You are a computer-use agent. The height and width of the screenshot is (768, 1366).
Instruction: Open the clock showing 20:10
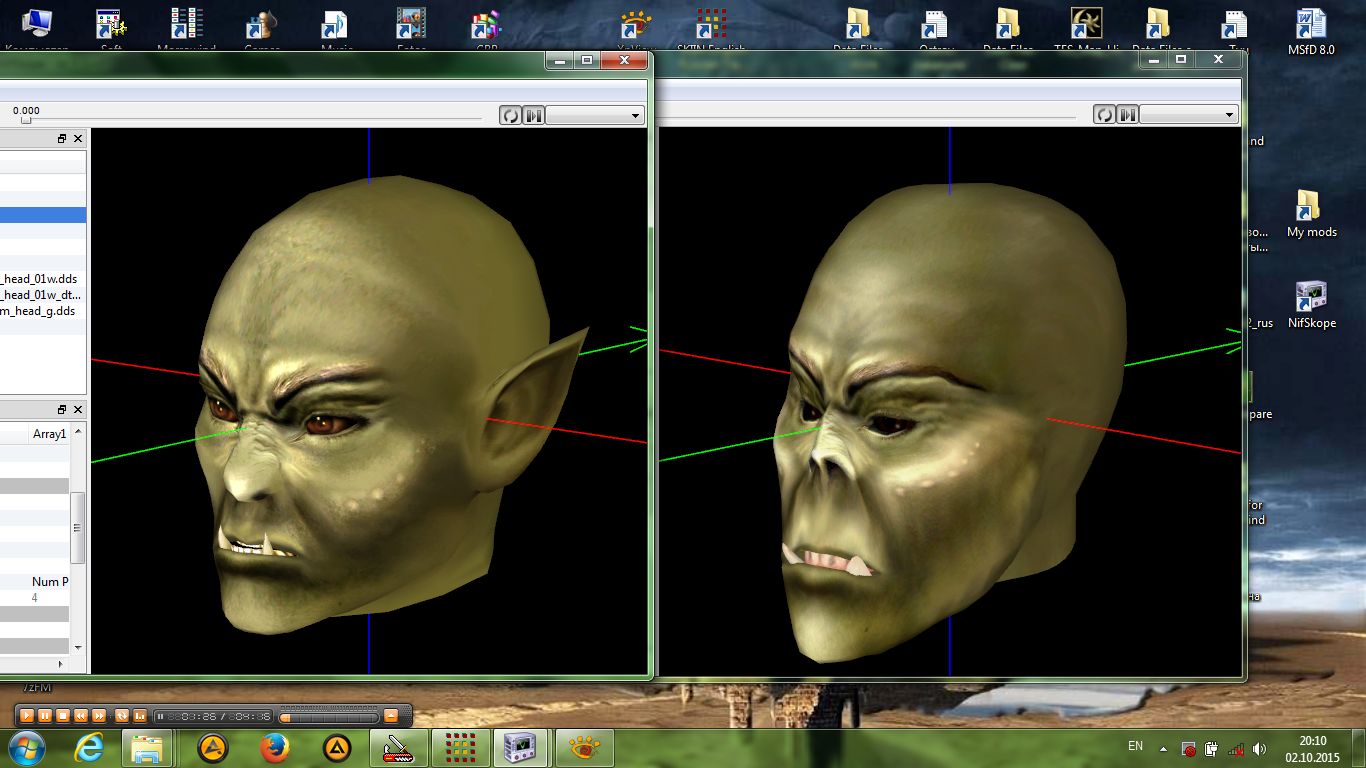(x=1312, y=748)
